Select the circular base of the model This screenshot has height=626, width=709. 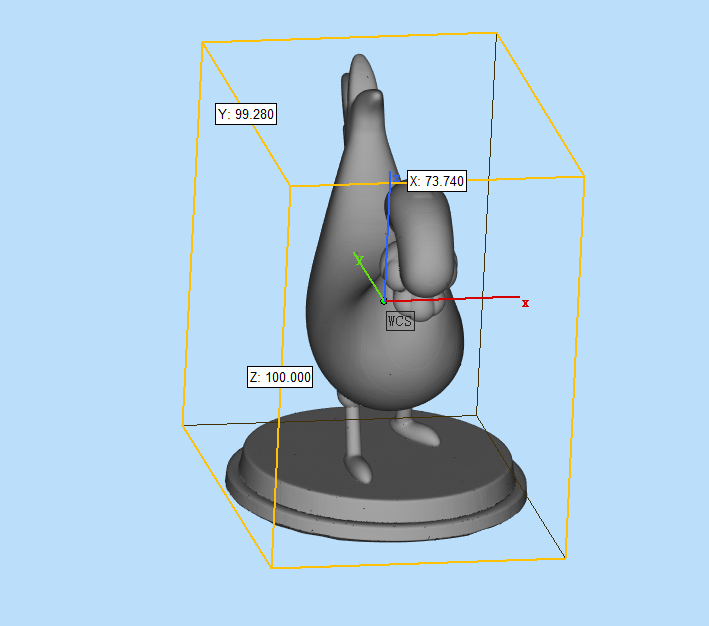pos(376,475)
